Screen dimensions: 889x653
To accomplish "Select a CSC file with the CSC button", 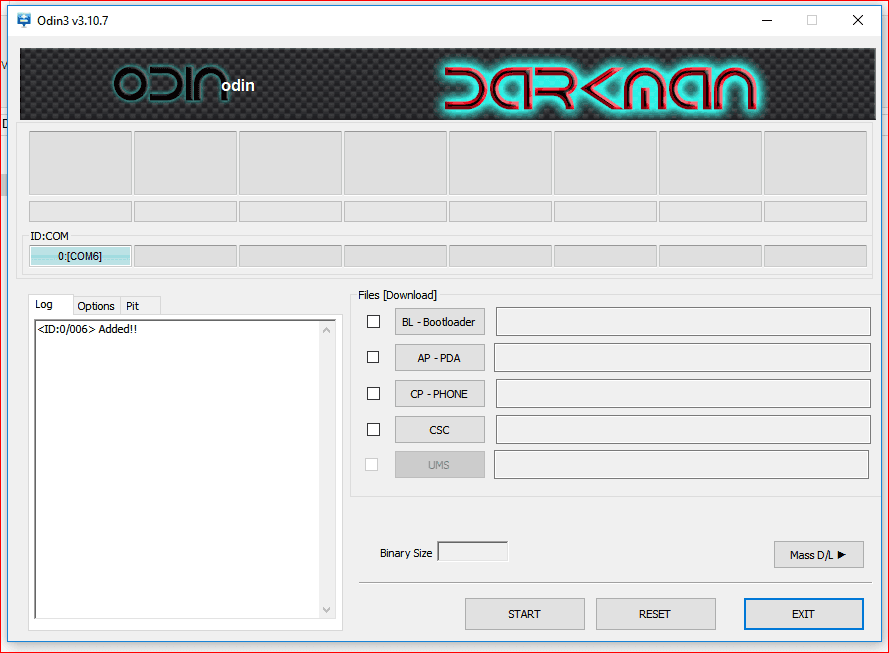I will click(x=439, y=430).
